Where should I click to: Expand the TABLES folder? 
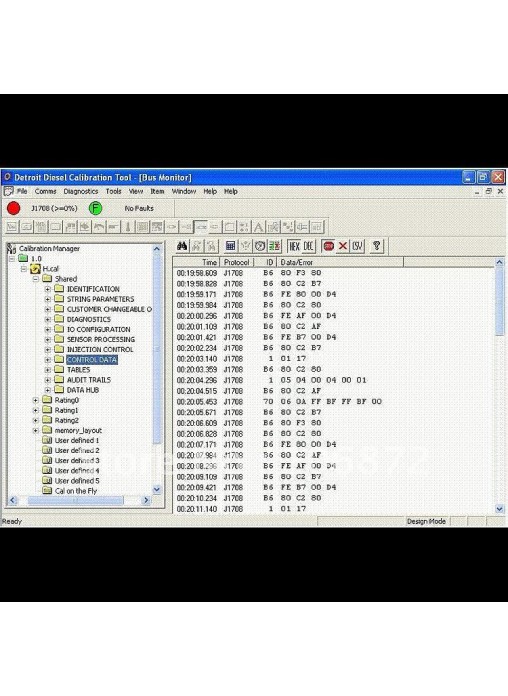click(48, 370)
